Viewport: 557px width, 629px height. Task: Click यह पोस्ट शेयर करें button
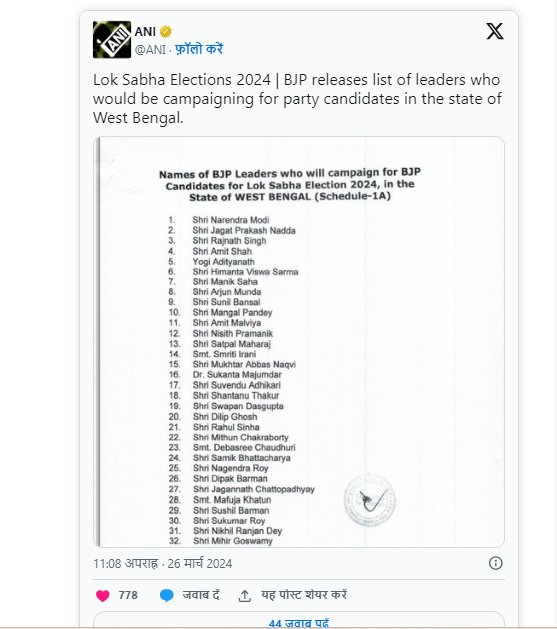click(x=304, y=595)
